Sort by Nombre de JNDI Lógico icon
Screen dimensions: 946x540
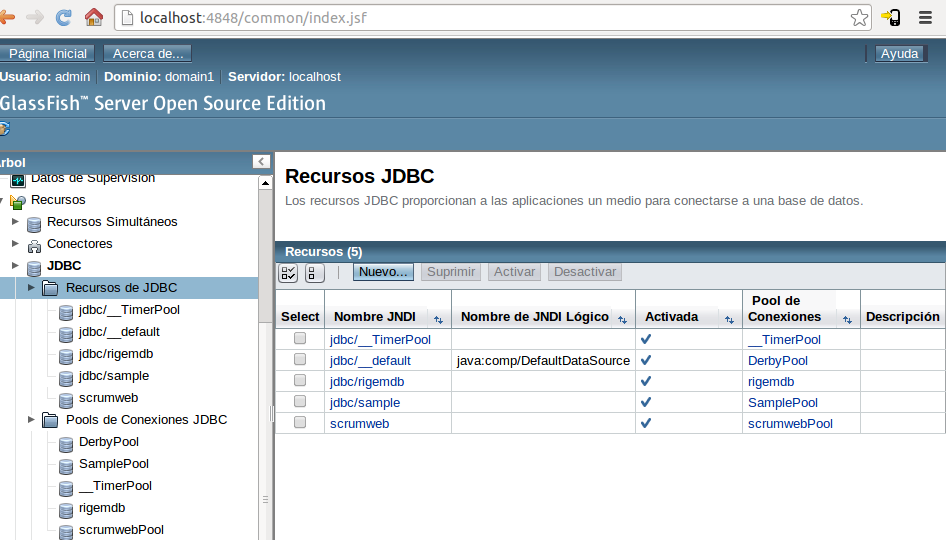[x=623, y=320]
